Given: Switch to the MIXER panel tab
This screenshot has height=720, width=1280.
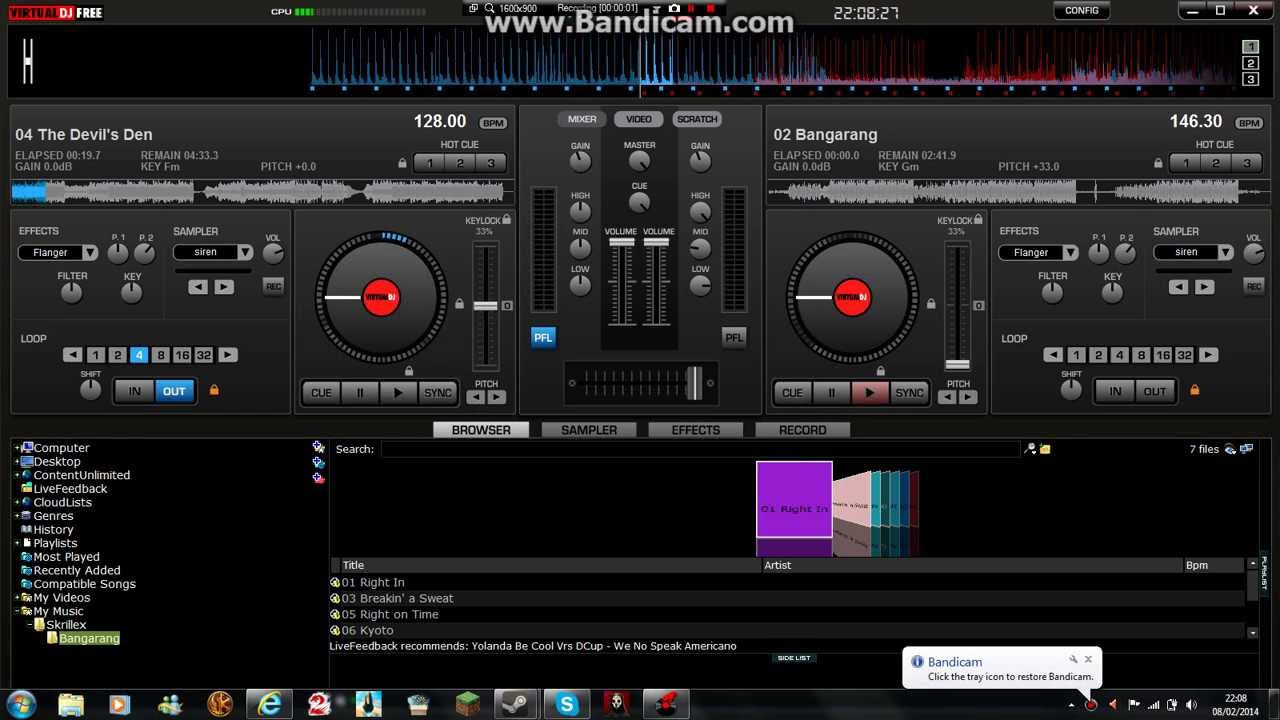Looking at the screenshot, I should pyautogui.click(x=582, y=119).
